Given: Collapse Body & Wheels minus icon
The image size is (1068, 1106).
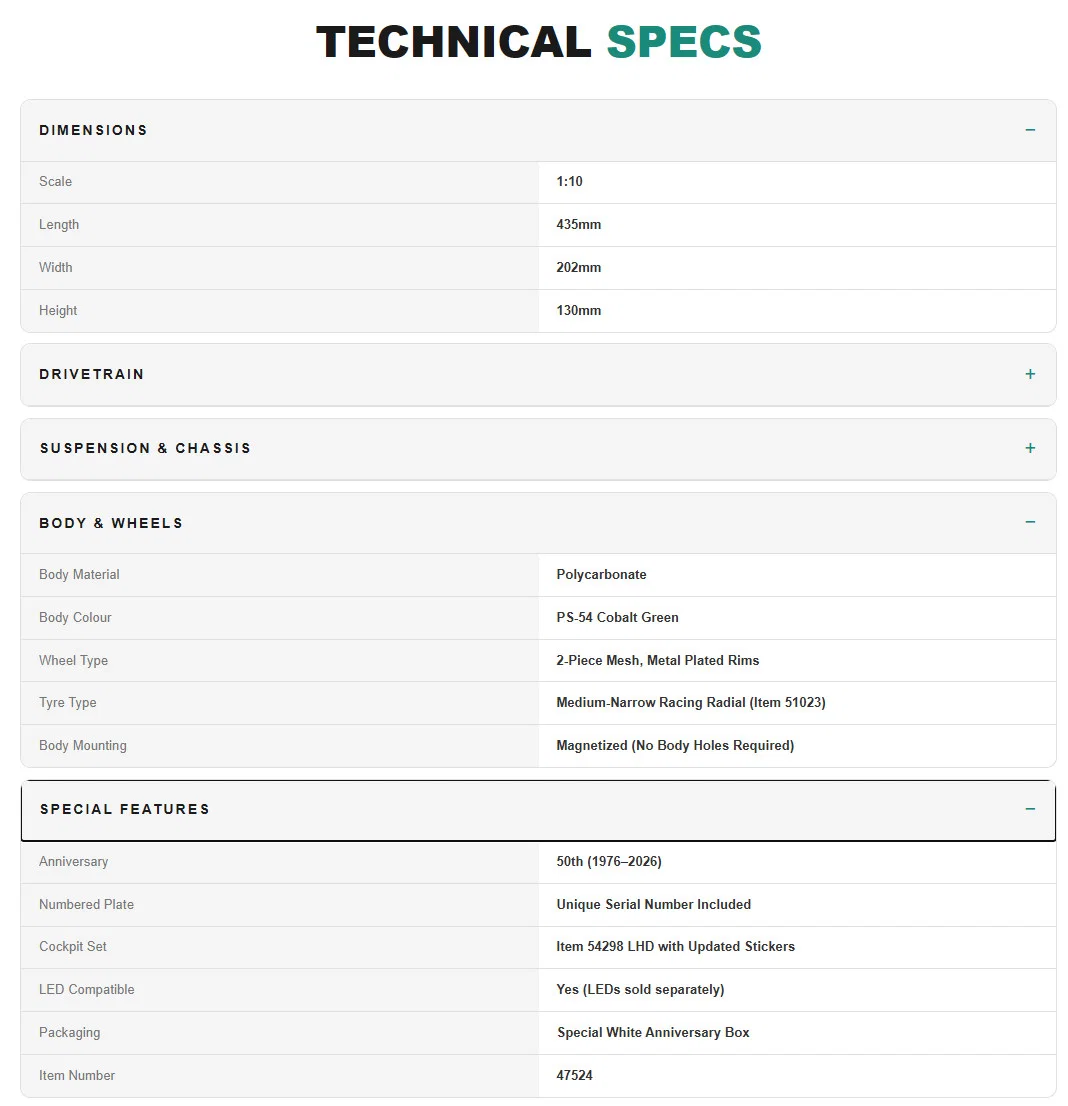Looking at the screenshot, I should pyautogui.click(x=1030, y=522).
